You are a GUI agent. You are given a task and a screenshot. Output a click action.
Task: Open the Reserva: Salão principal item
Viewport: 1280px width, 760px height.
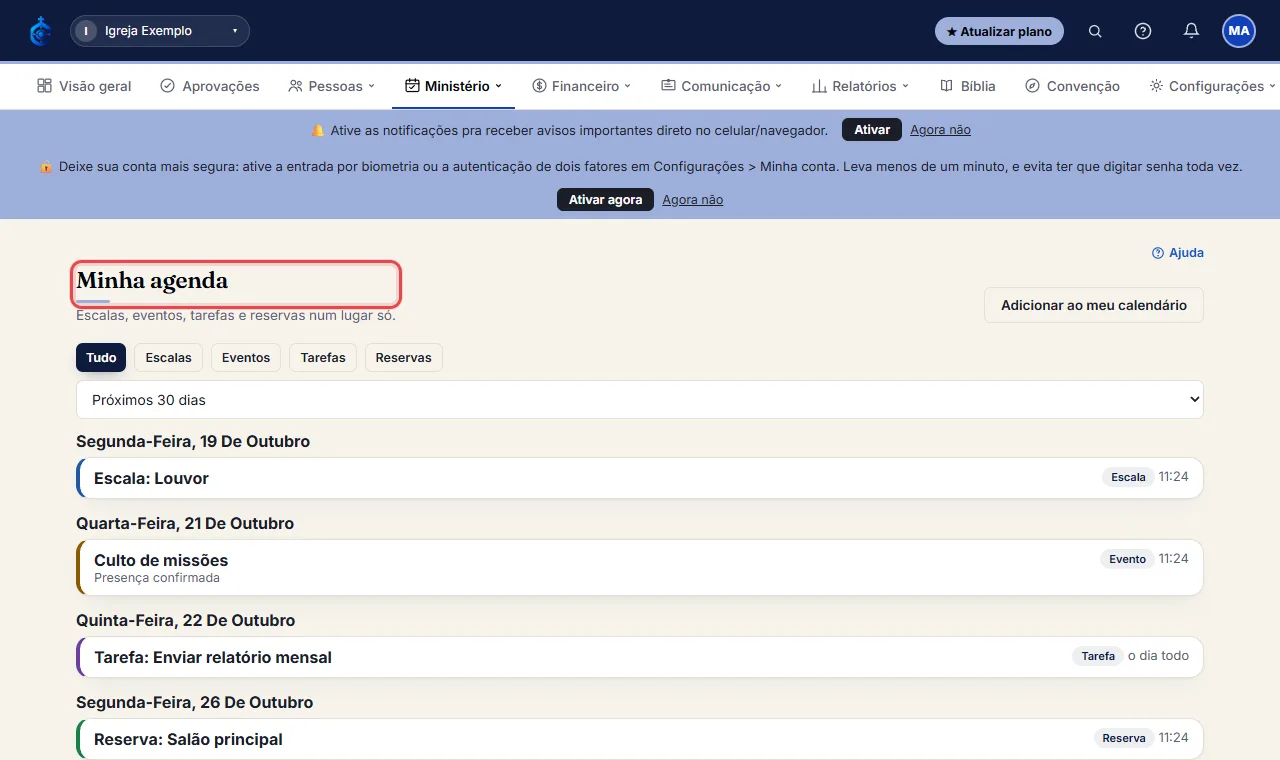[x=640, y=739]
